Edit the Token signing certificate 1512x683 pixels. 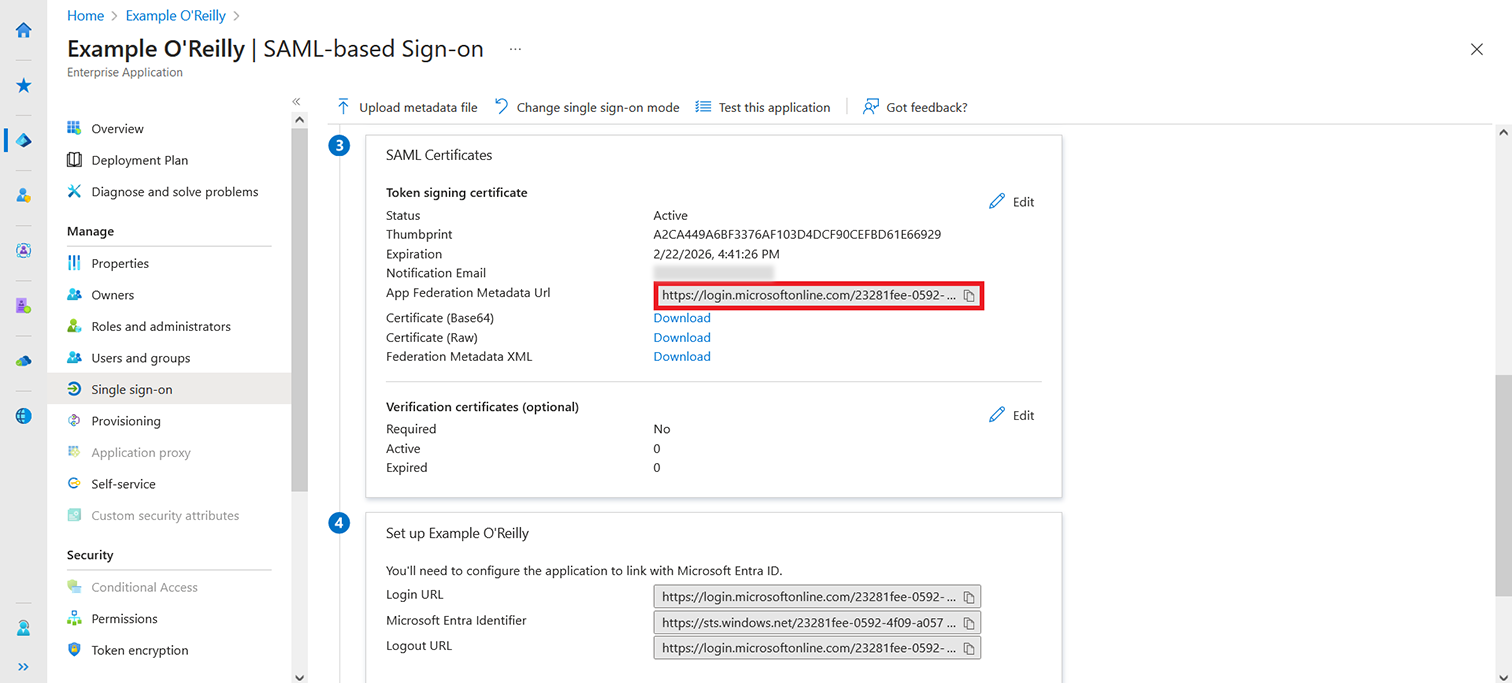[x=1011, y=202]
